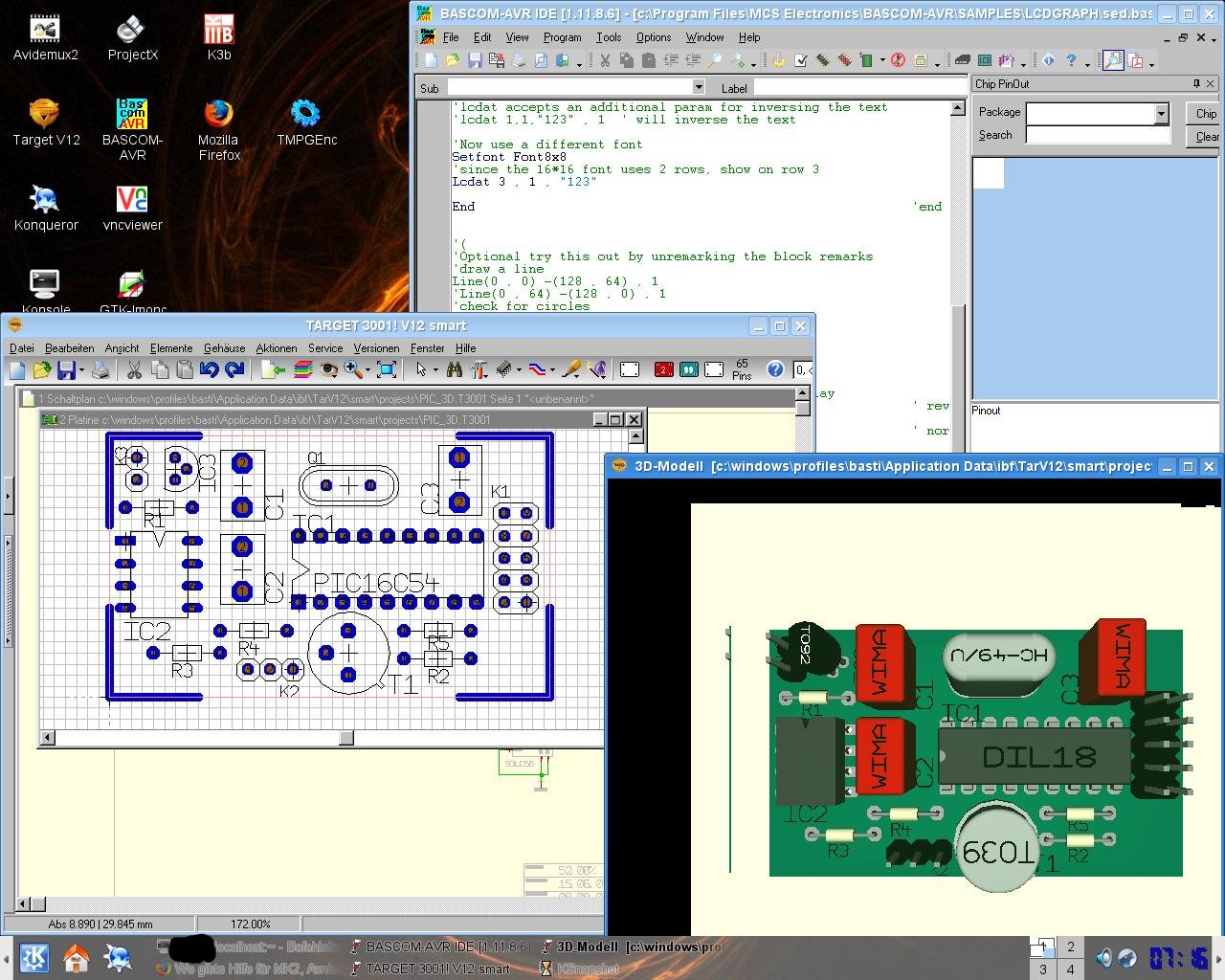Click the scissors cut icon in TARGET 3001

(x=134, y=369)
